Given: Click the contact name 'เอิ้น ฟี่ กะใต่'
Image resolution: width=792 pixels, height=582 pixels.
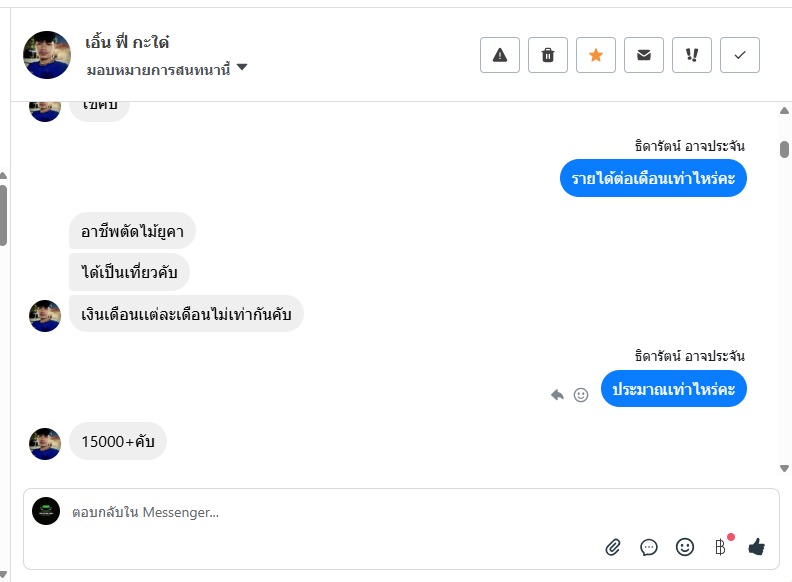Looking at the screenshot, I should pyautogui.click(x=128, y=42).
